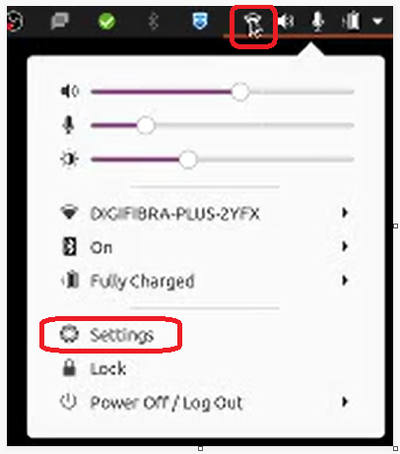Click the battery icon in top bar
The image size is (400, 454).
point(351,21)
